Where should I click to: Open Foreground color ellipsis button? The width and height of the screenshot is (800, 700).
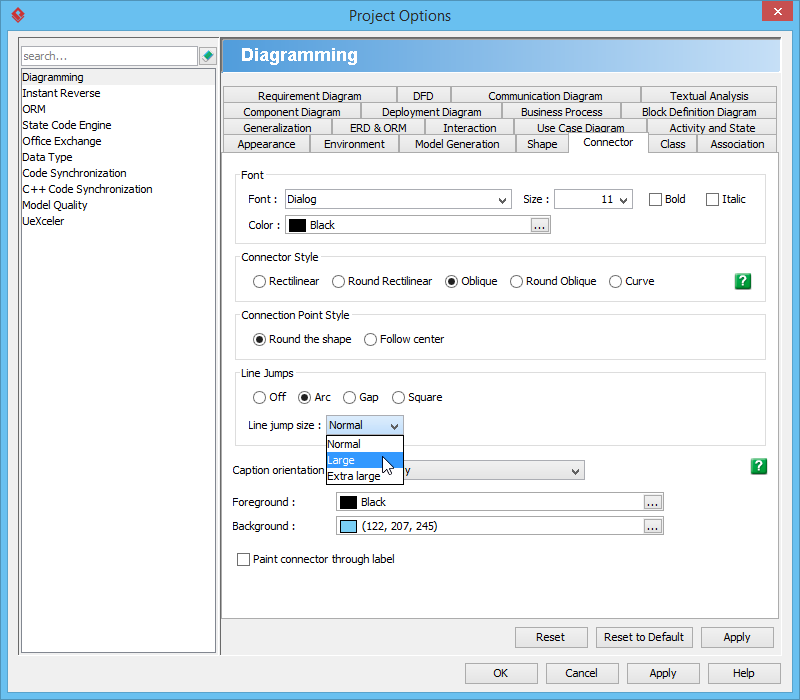pyautogui.click(x=653, y=502)
